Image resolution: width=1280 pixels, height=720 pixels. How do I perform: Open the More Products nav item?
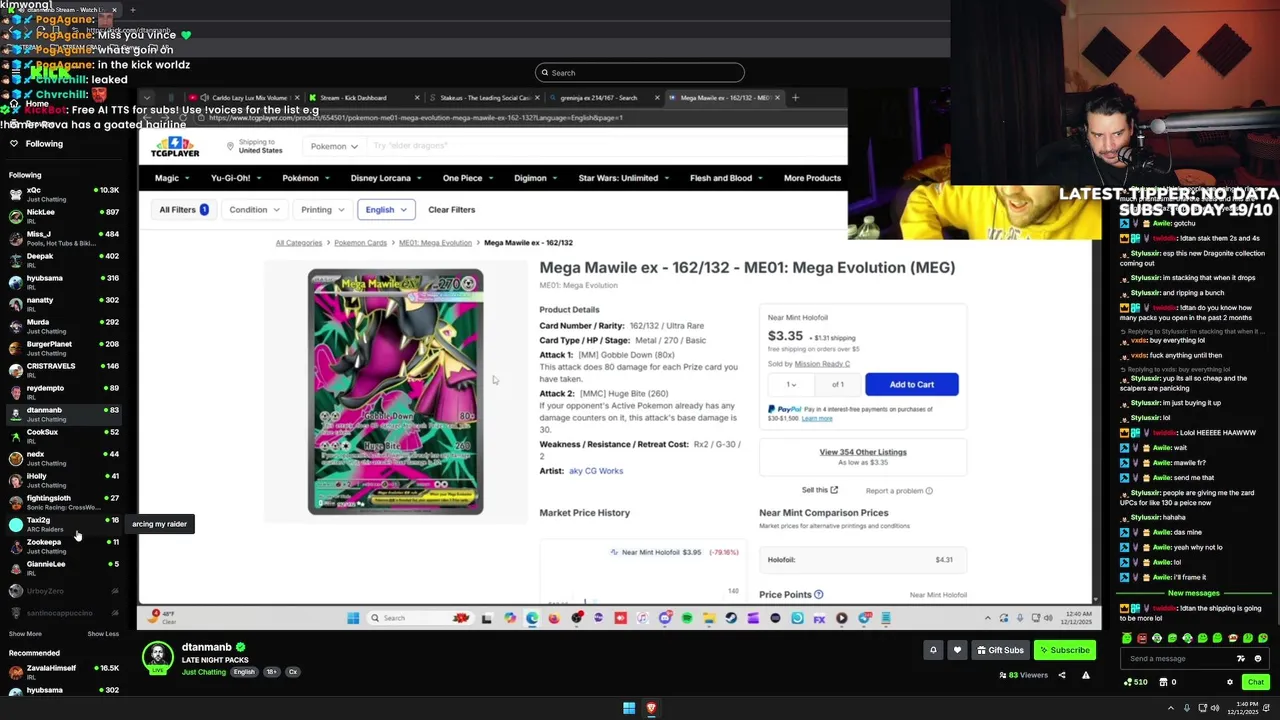click(812, 178)
